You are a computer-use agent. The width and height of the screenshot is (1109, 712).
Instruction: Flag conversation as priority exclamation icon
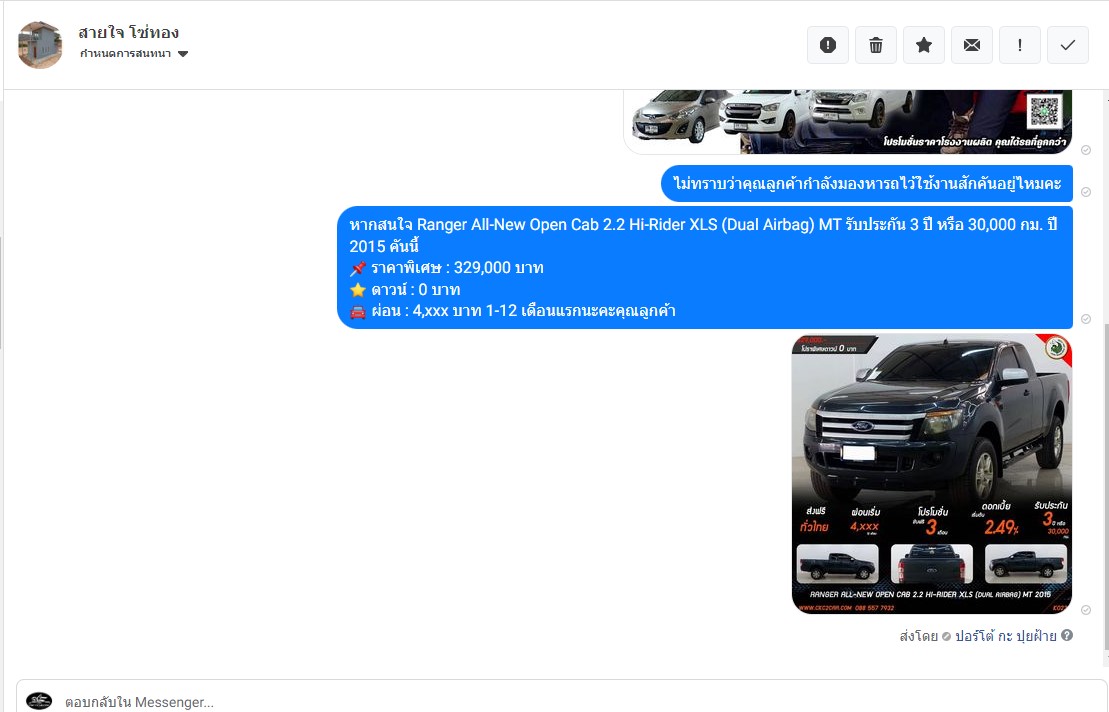pyautogui.click(x=1019, y=45)
